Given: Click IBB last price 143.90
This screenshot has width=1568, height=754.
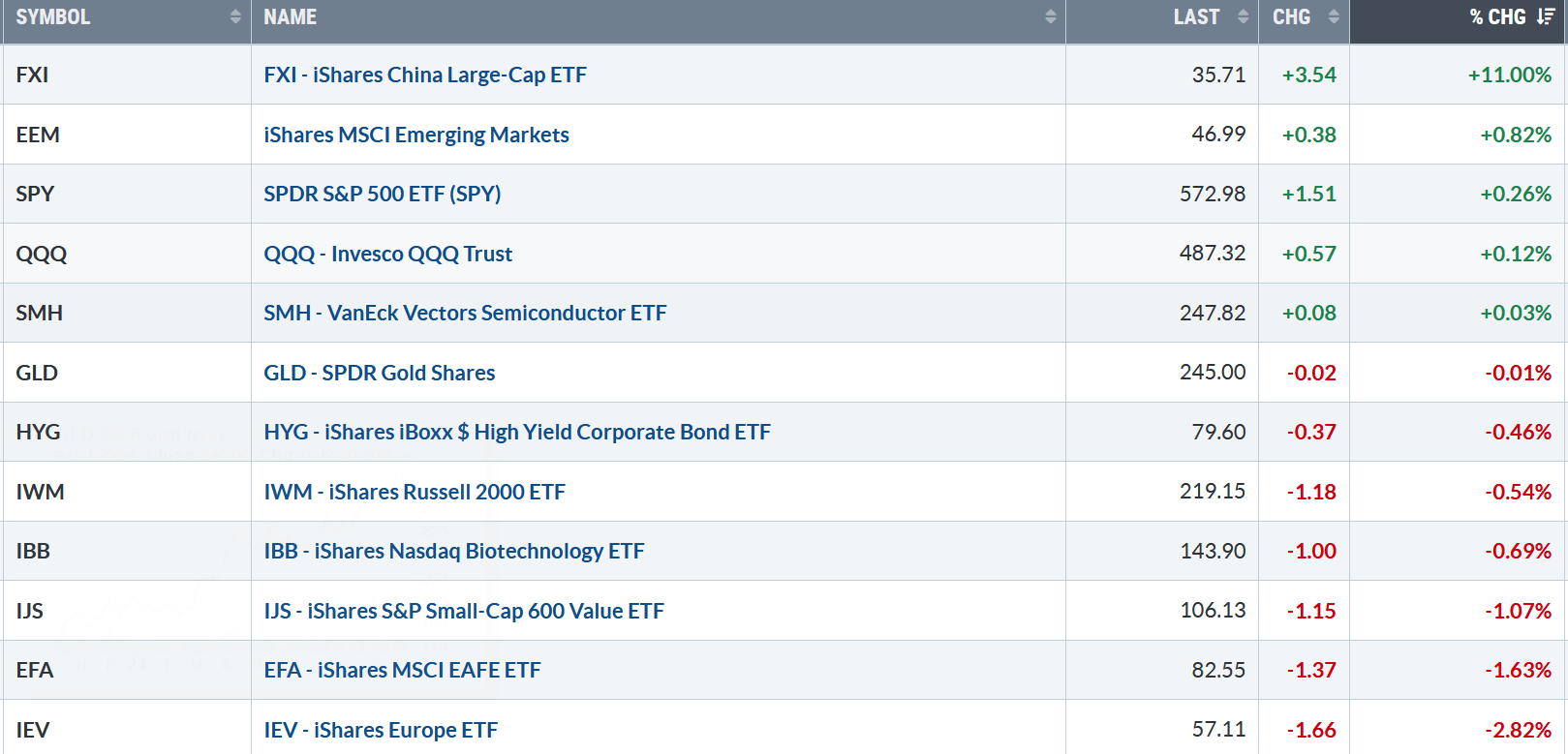Looking at the screenshot, I should 1213,551.
